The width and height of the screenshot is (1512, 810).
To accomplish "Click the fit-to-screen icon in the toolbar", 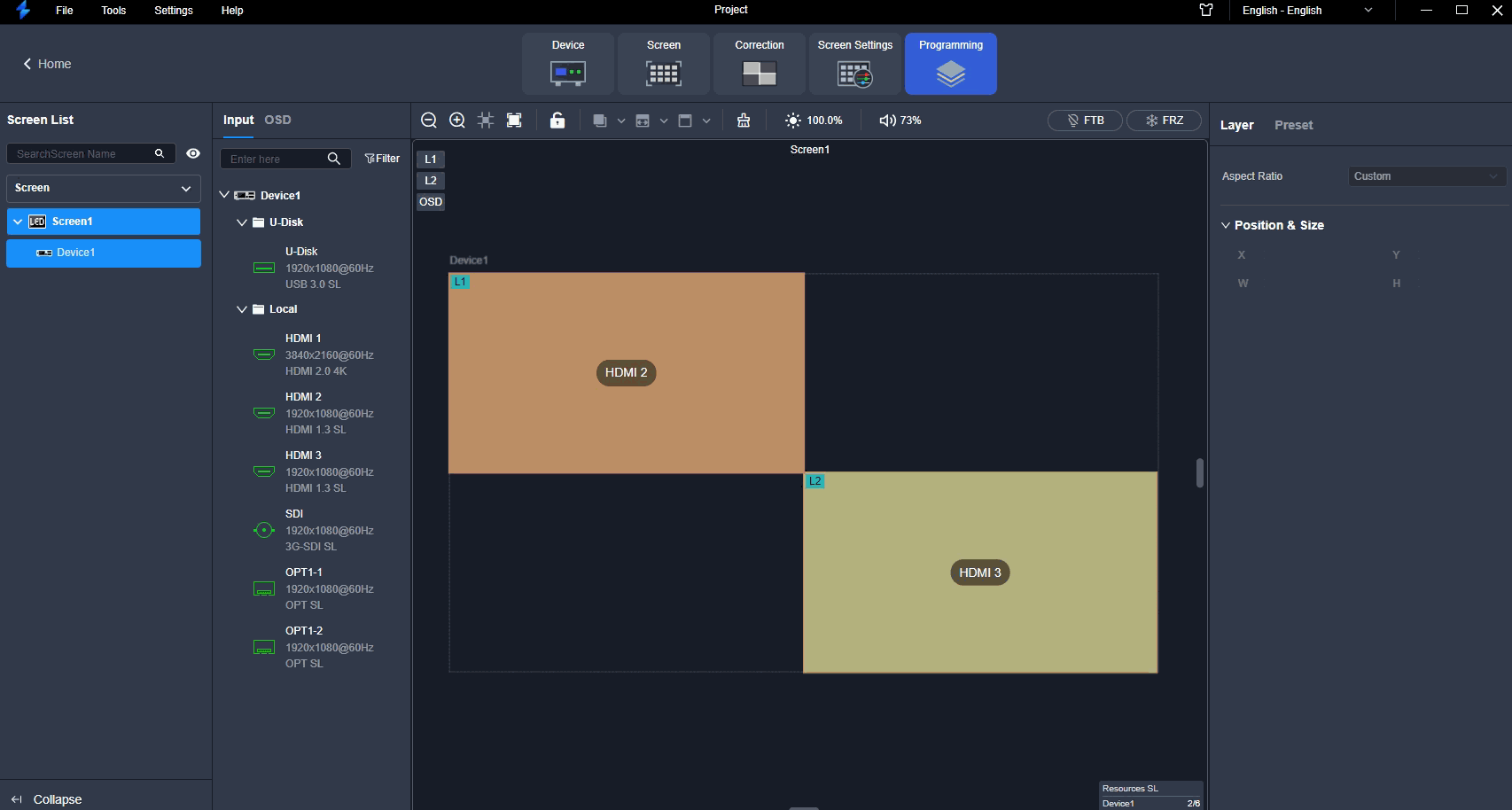I will [514, 121].
